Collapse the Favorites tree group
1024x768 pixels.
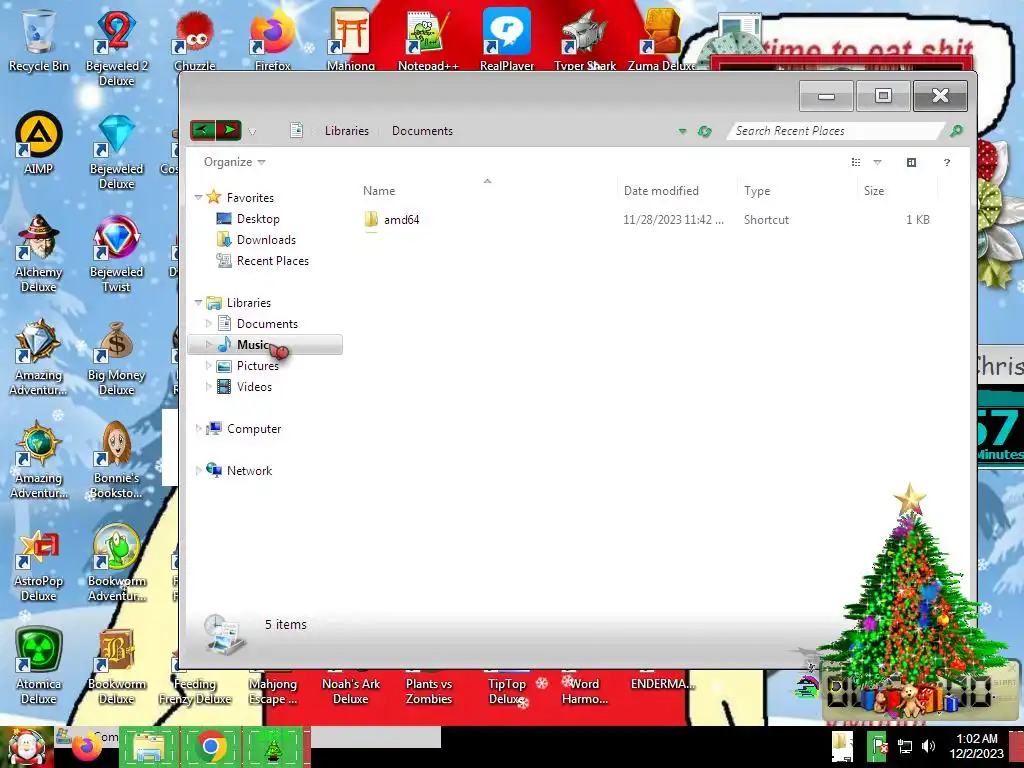[199, 197]
